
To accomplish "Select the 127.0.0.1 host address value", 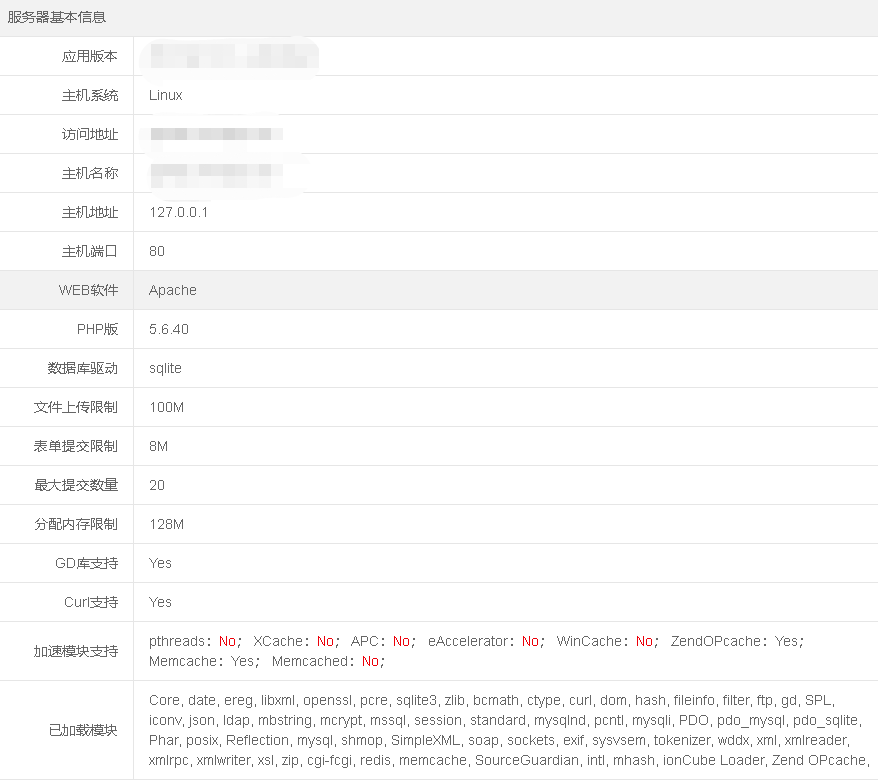I will 179,212.
